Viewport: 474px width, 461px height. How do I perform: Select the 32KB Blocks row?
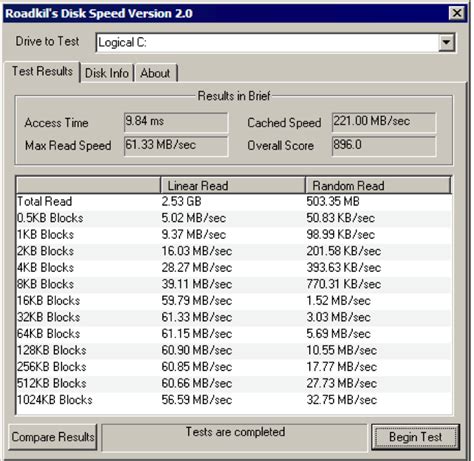coord(234,317)
